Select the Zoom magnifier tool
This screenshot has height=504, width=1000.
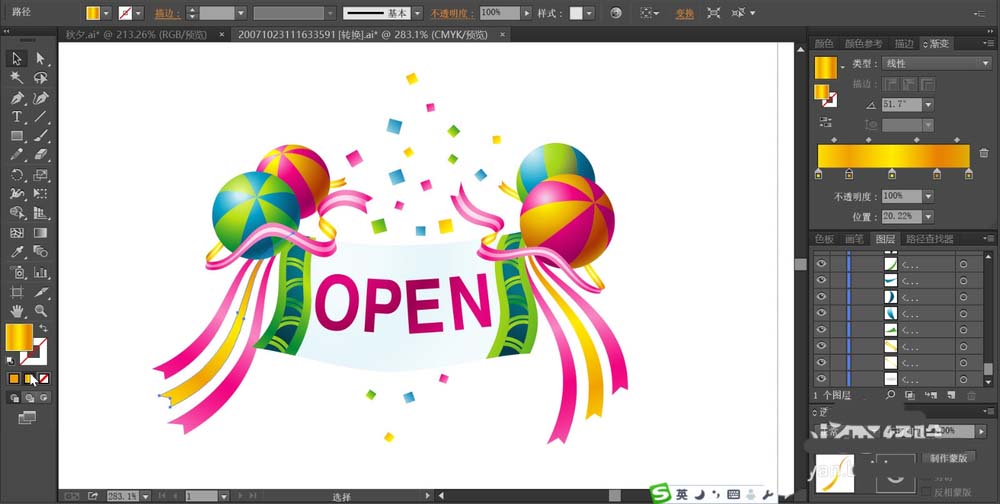pos(40,311)
